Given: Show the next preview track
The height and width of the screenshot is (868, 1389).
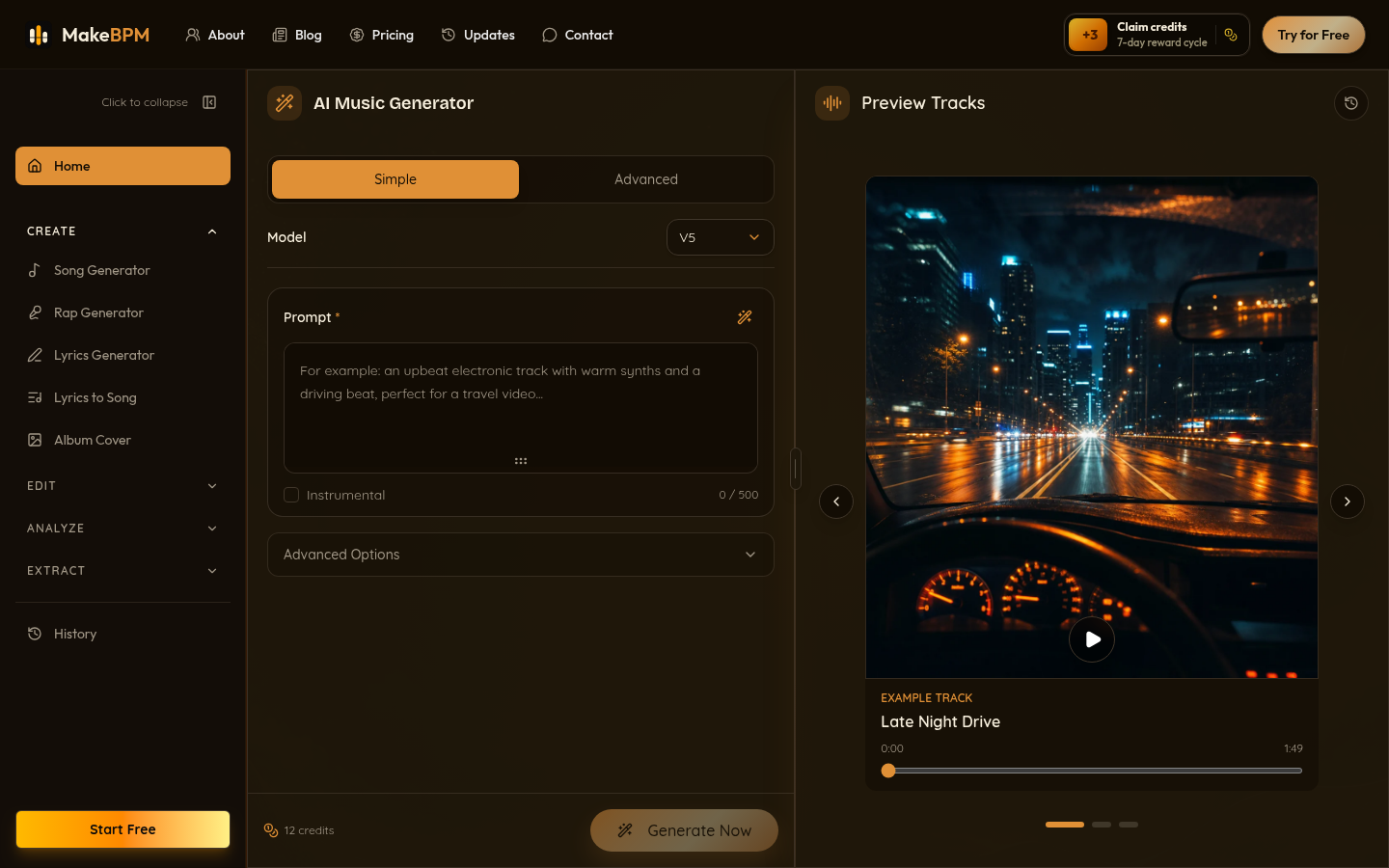Looking at the screenshot, I should click(1348, 502).
